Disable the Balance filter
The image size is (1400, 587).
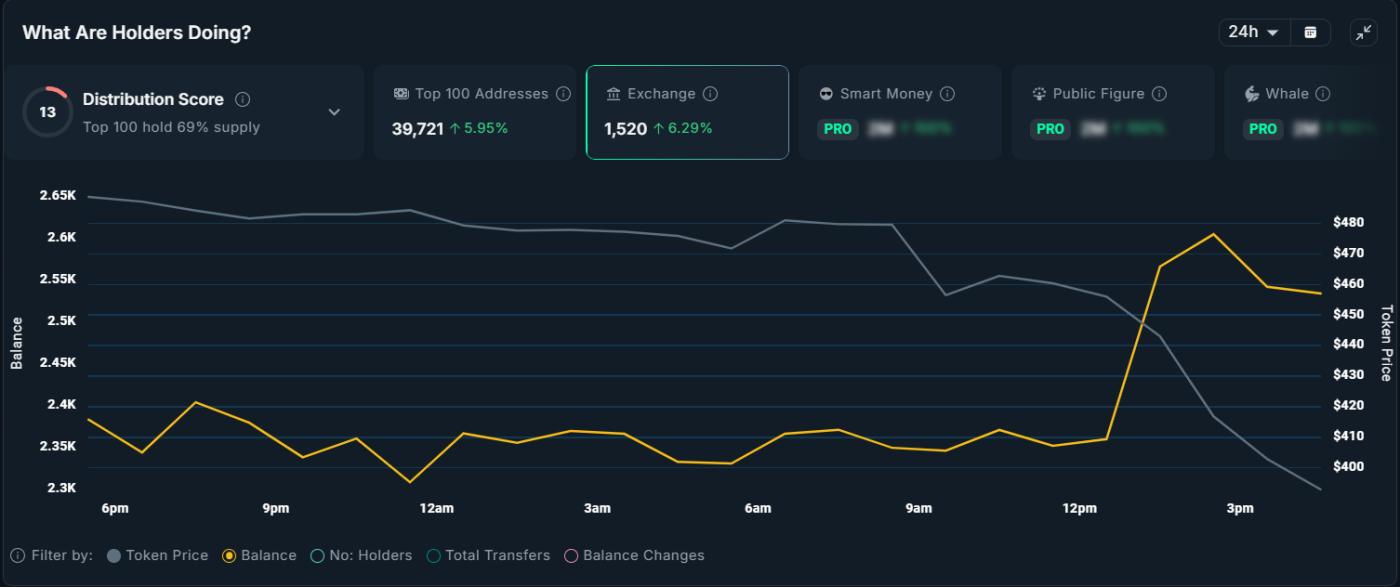coord(230,555)
